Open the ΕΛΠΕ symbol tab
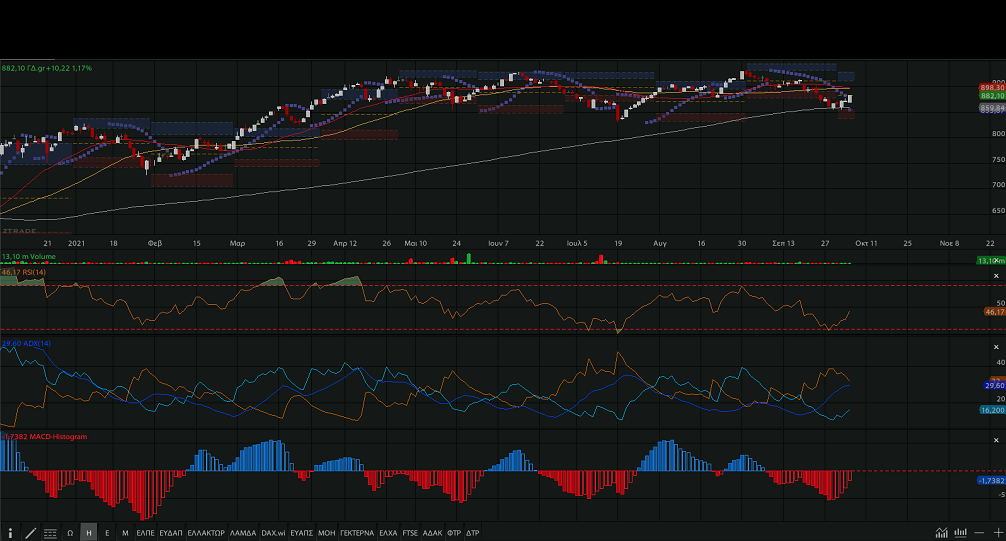Image resolution: width=1006 pixels, height=541 pixels. click(145, 533)
